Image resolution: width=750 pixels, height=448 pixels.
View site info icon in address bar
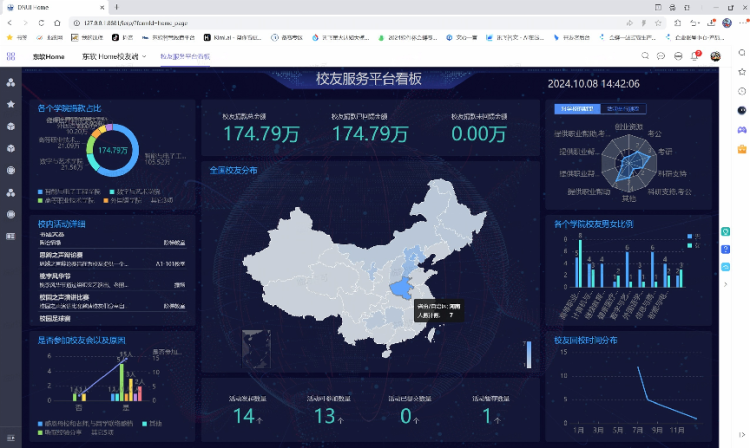77,22
